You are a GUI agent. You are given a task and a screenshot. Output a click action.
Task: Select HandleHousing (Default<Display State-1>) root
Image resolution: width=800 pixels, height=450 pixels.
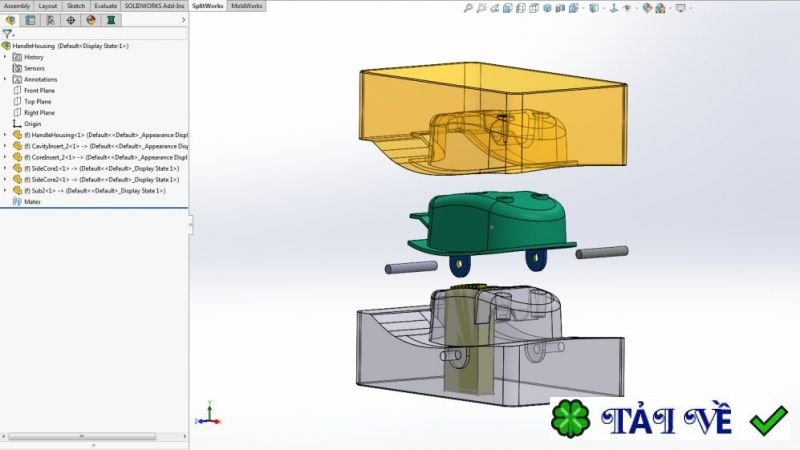[70, 46]
